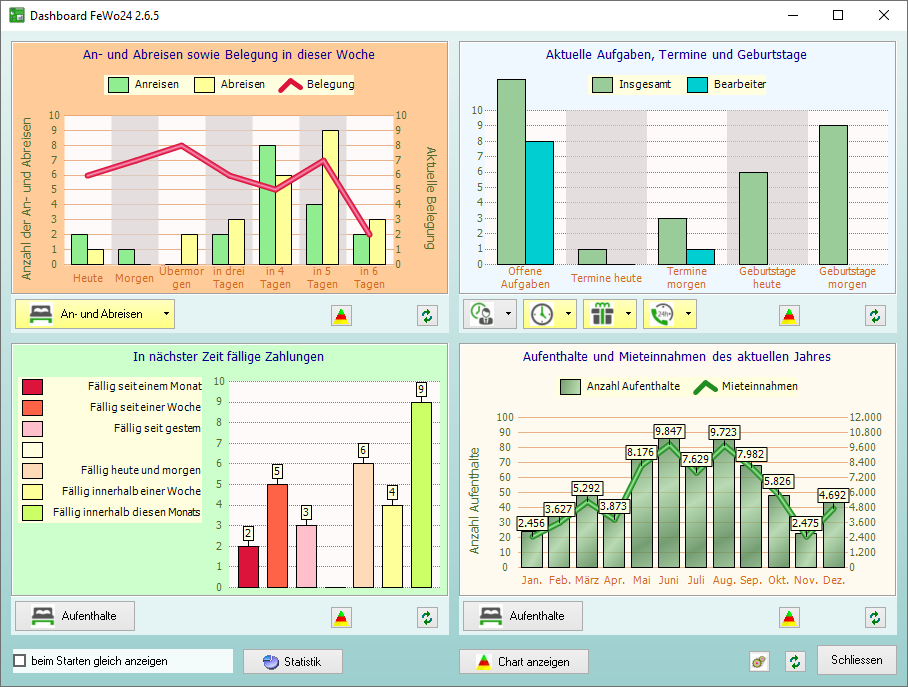Refresh the due payments chart
Image resolution: width=908 pixels, height=687 pixels.
[428, 617]
